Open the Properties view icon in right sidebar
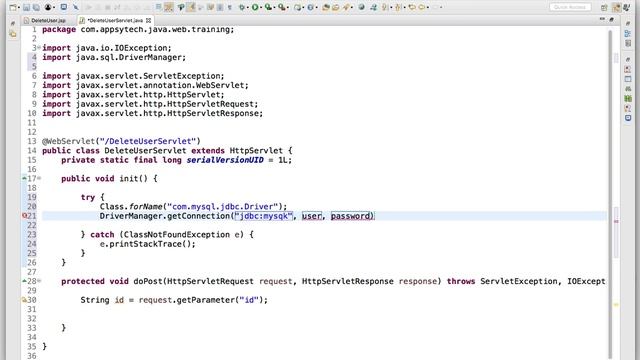The height and width of the screenshot is (360, 640). 628,79
